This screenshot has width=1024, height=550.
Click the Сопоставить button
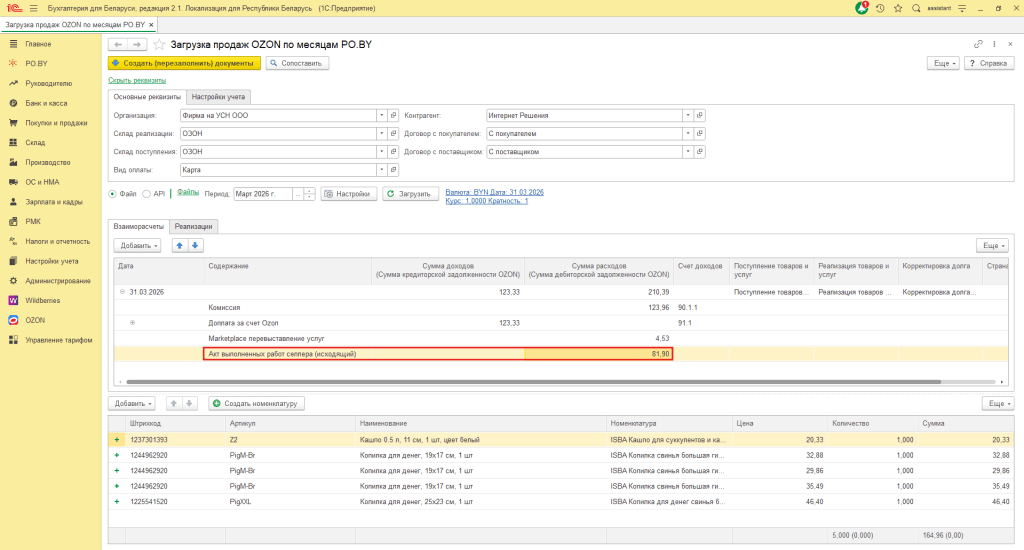(297, 63)
